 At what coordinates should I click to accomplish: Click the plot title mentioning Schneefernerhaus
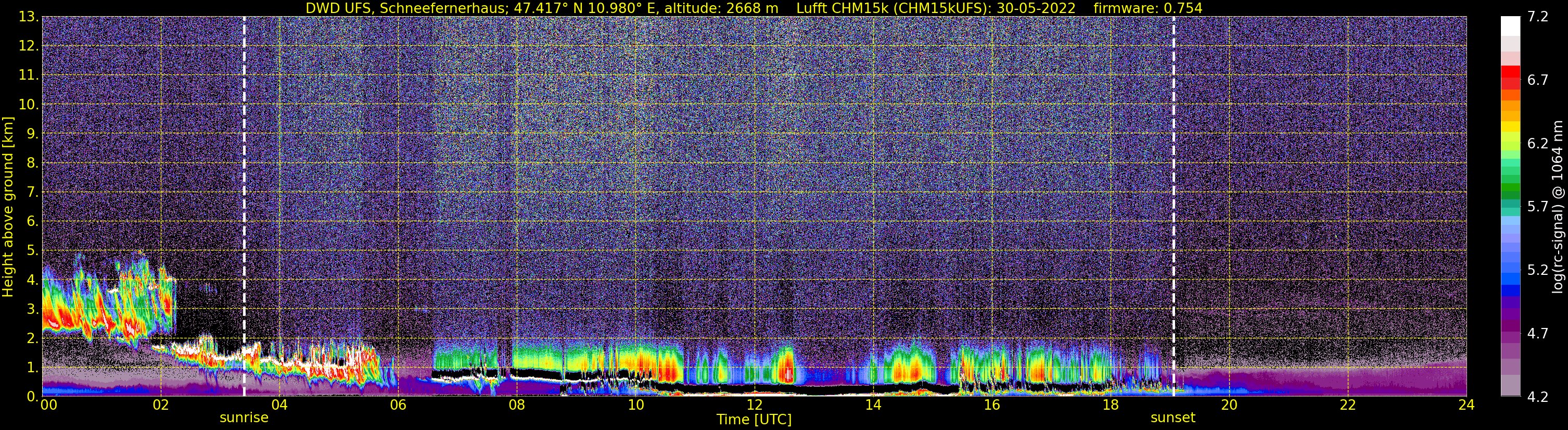(754, 8)
